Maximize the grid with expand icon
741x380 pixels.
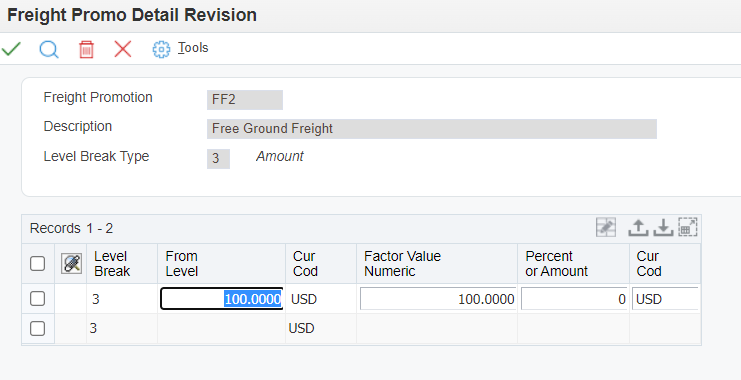click(688, 227)
